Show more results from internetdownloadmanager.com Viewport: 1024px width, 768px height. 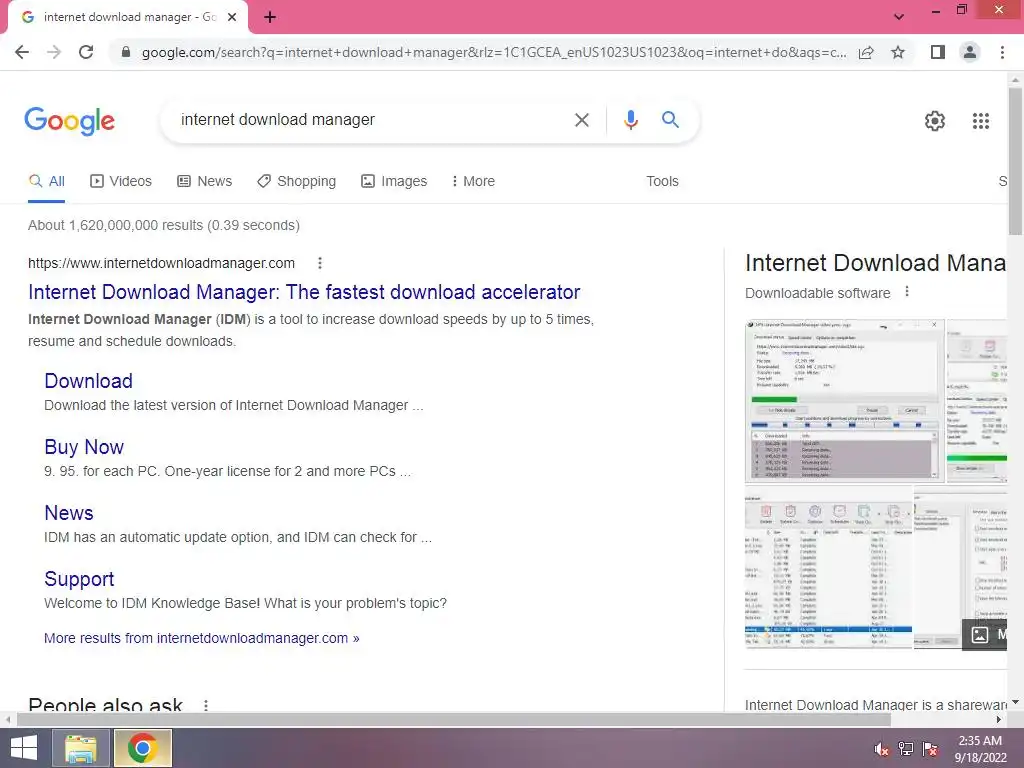pyautogui.click(x=202, y=638)
